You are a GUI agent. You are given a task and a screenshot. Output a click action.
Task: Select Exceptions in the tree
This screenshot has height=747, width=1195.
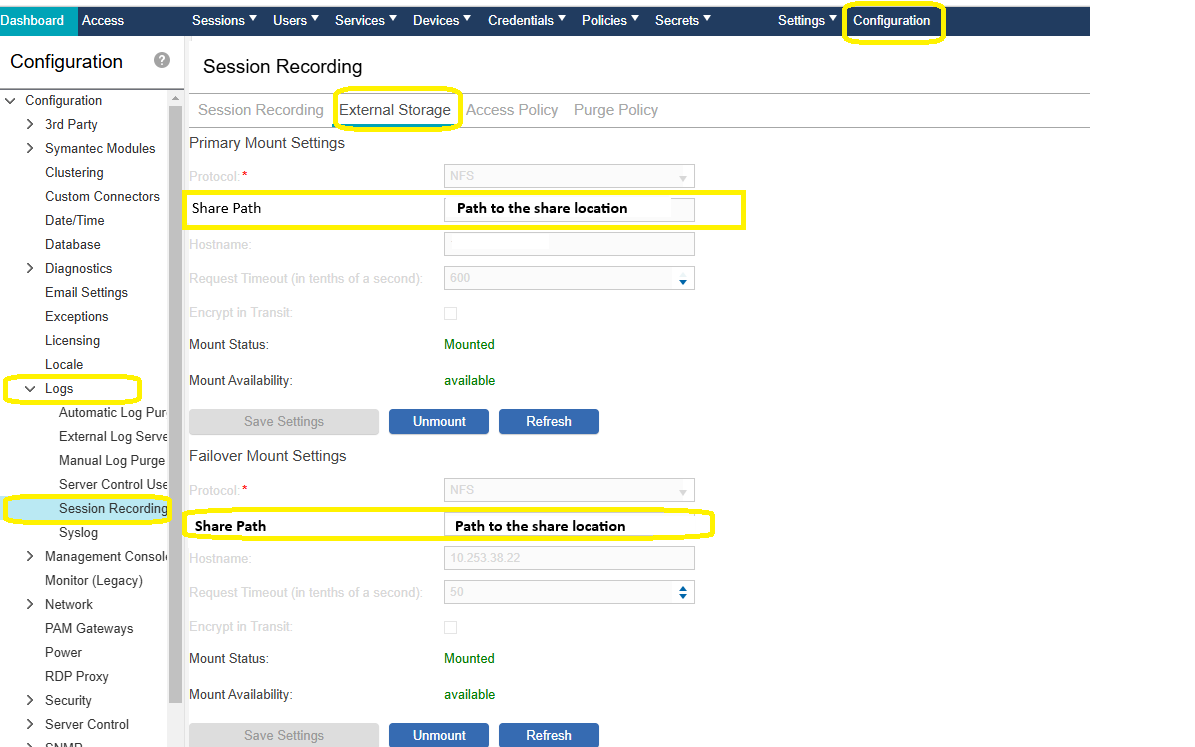click(x=76, y=316)
